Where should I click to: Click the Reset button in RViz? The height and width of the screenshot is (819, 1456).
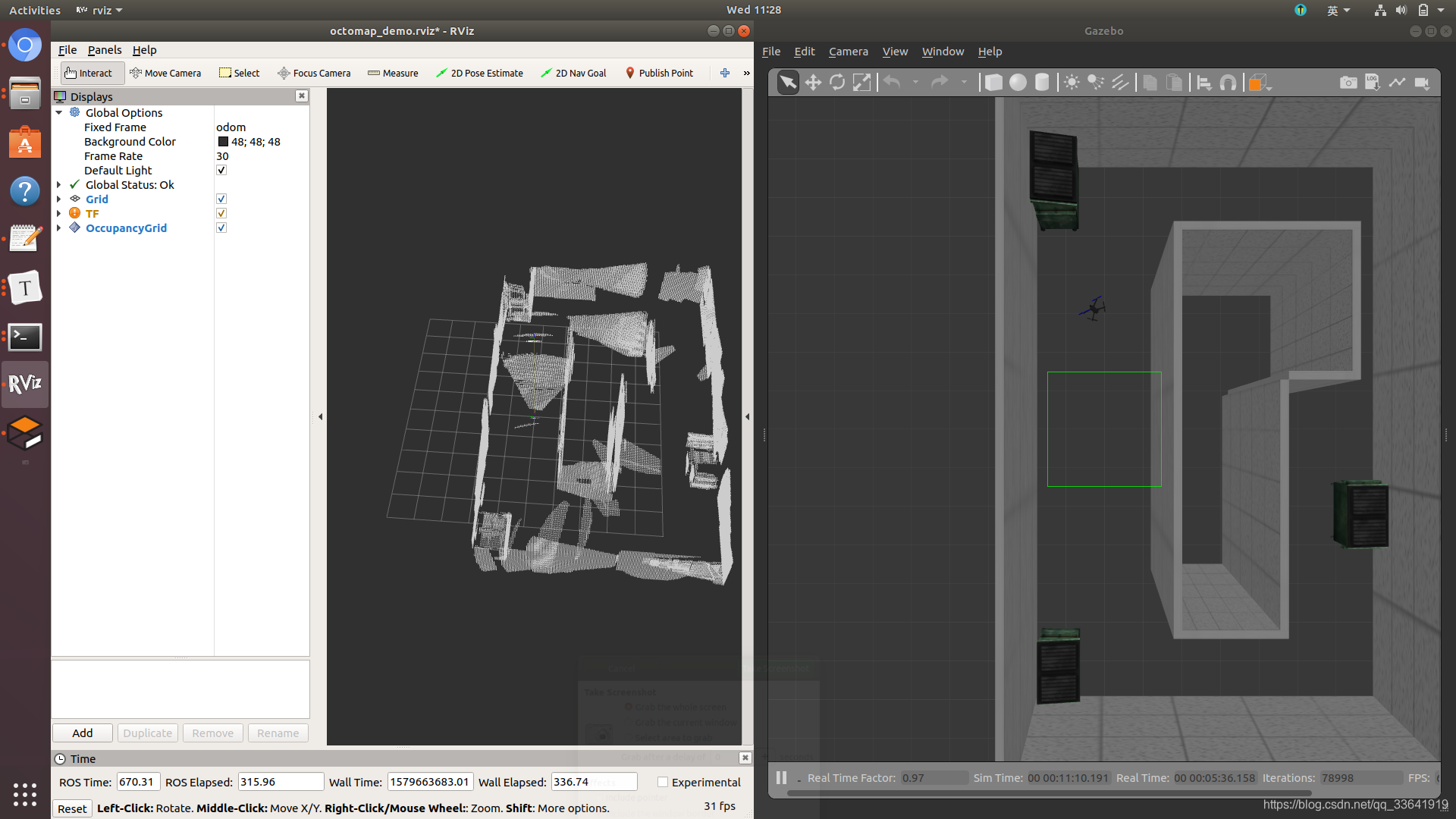[x=72, y=809]
